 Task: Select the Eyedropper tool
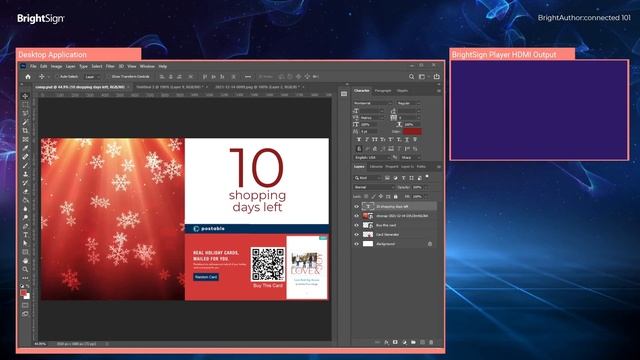pos(25,148)
